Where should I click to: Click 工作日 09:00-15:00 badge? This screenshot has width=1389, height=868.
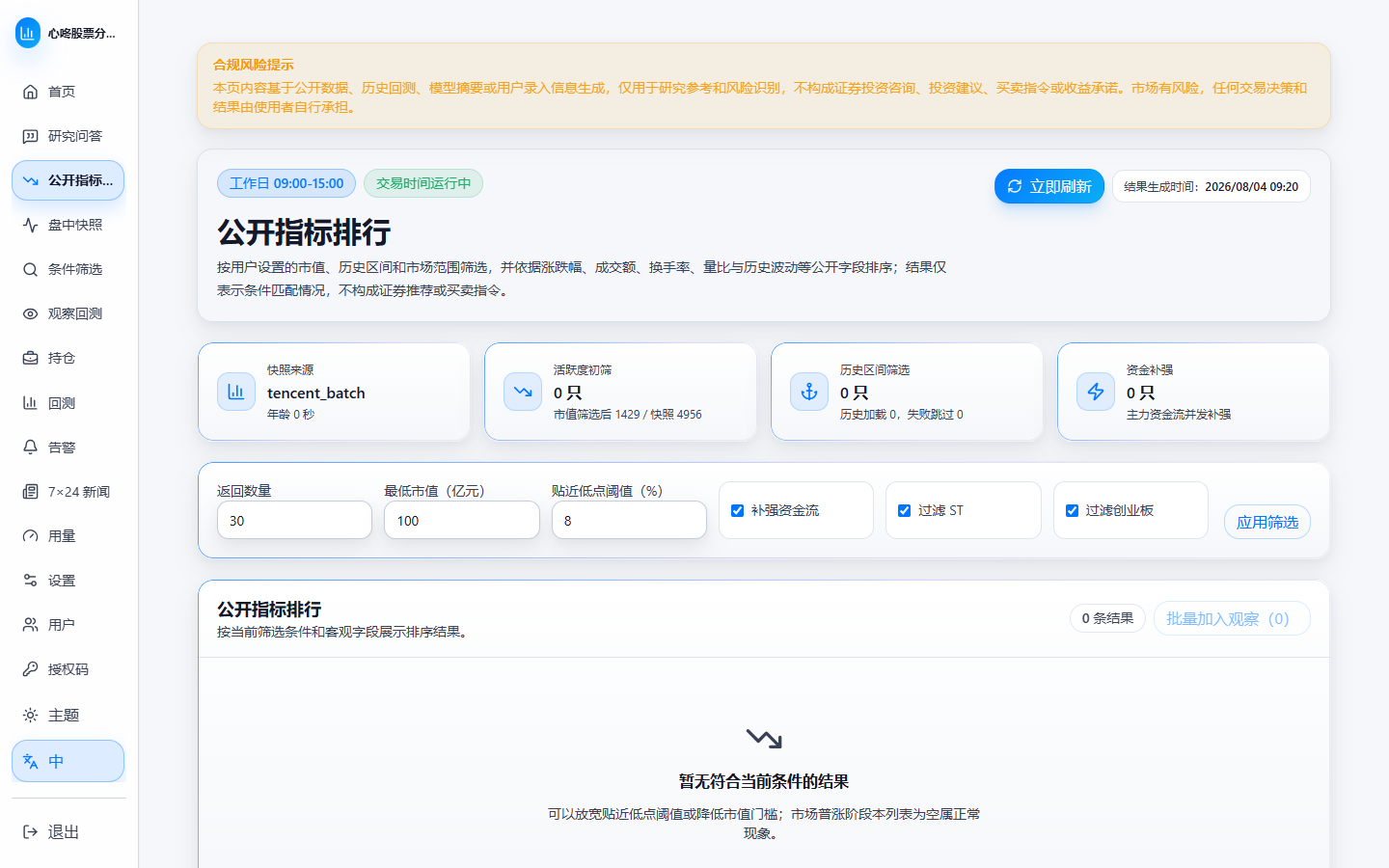click(x=286, y=183)
